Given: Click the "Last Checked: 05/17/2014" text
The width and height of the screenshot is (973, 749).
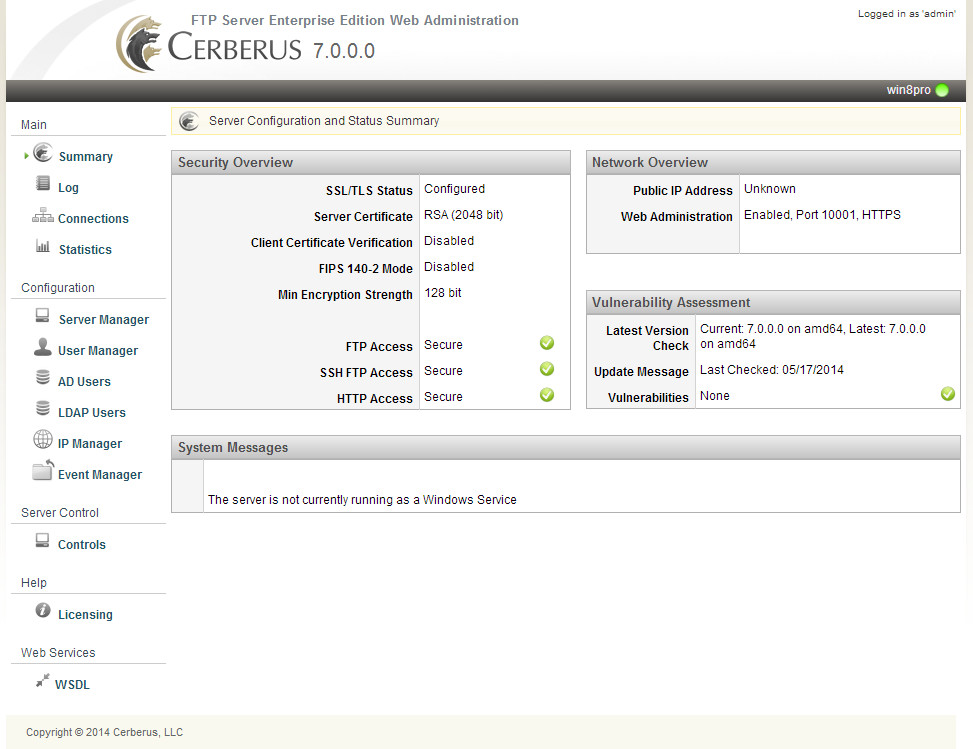Looking at the screenshot, I should (x=772, y=370).
